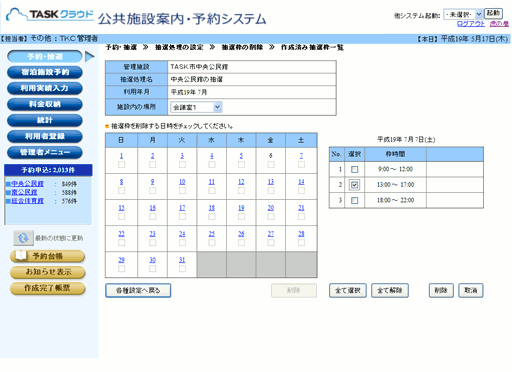Click the 削除 button beside 取消
The height and width of the screenshot is (372, 512).
pyautogui.click(x=441, y=290)
